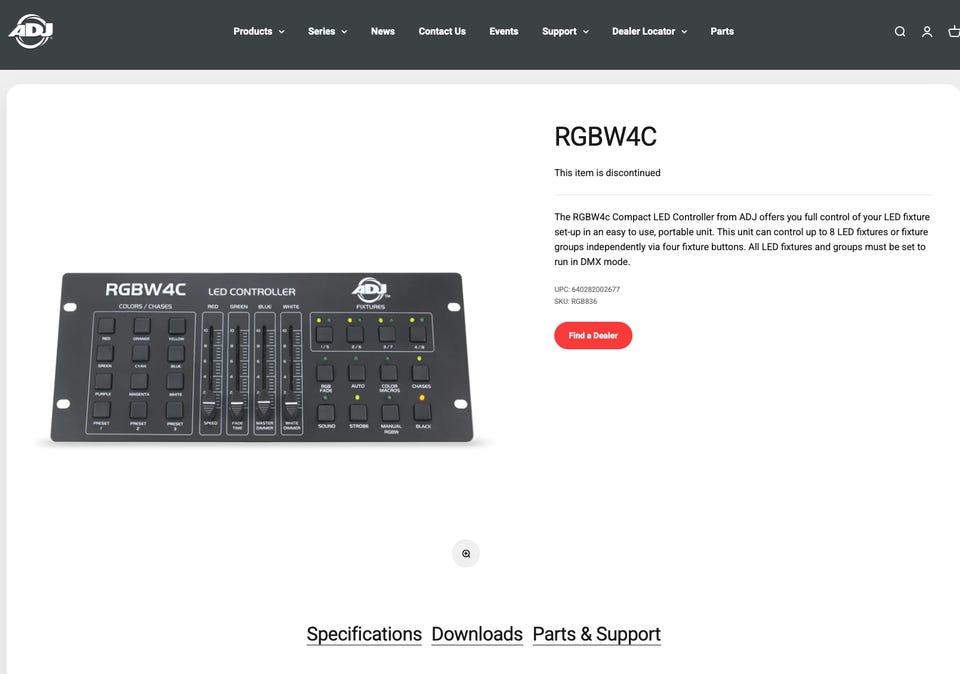Image resolution: width=960 pixels, height=674 pixels.
Task: Click the RGBW4C product title
Action: pos(606,137)
